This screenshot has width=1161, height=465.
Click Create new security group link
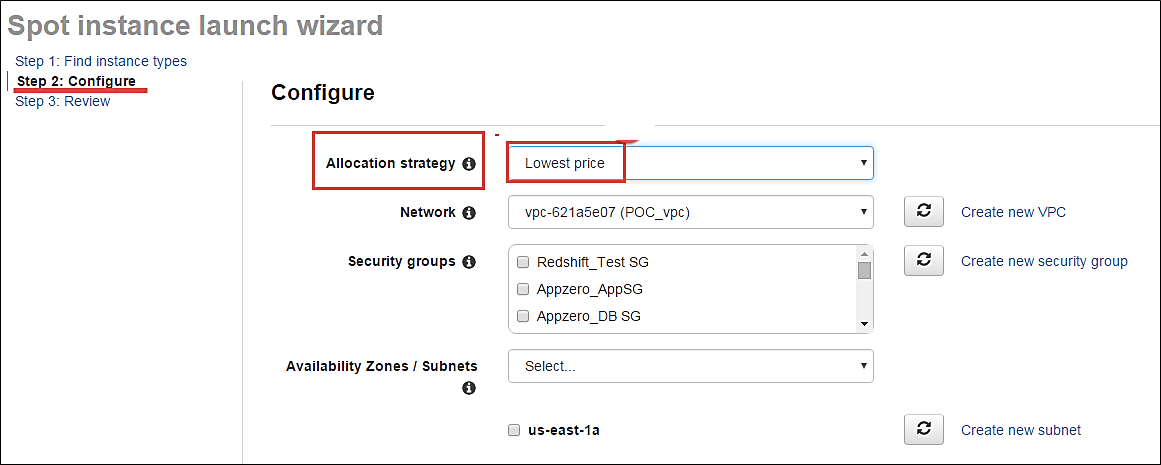(1044, 261)
